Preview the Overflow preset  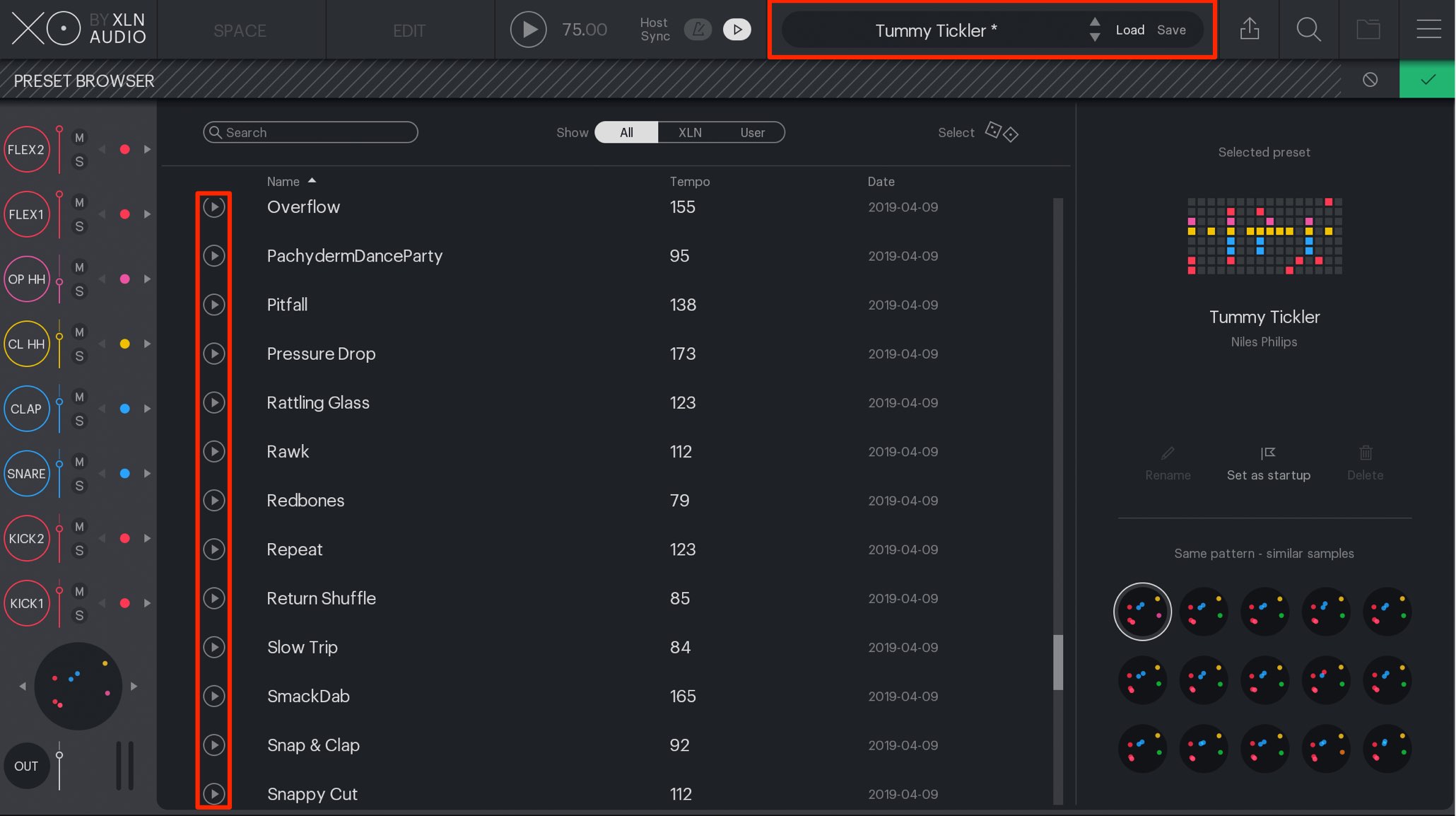pos(213,207)
